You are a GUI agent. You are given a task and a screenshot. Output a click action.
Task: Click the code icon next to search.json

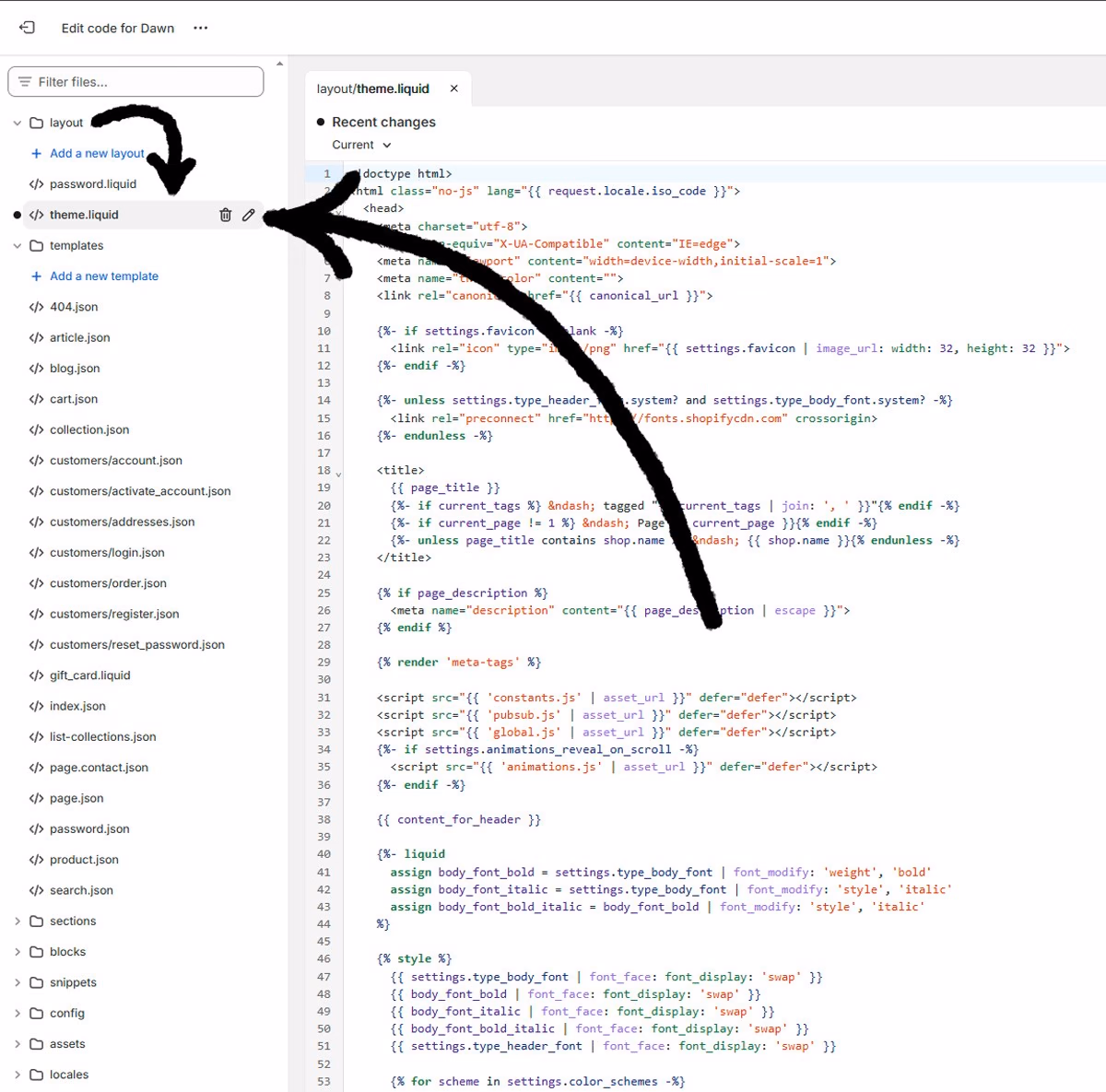[36, 890]
